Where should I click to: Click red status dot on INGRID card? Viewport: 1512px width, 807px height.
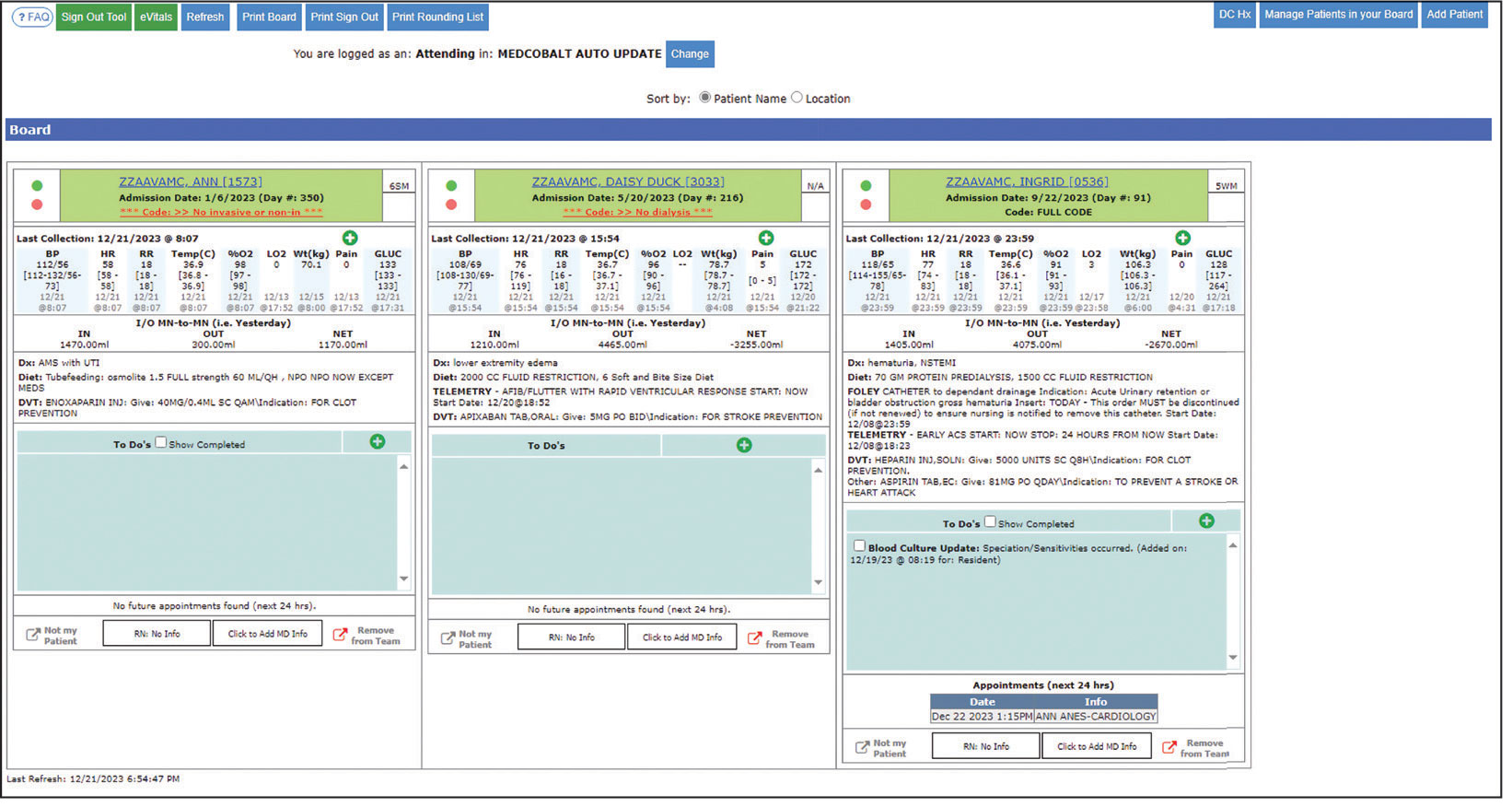point(866,205)
